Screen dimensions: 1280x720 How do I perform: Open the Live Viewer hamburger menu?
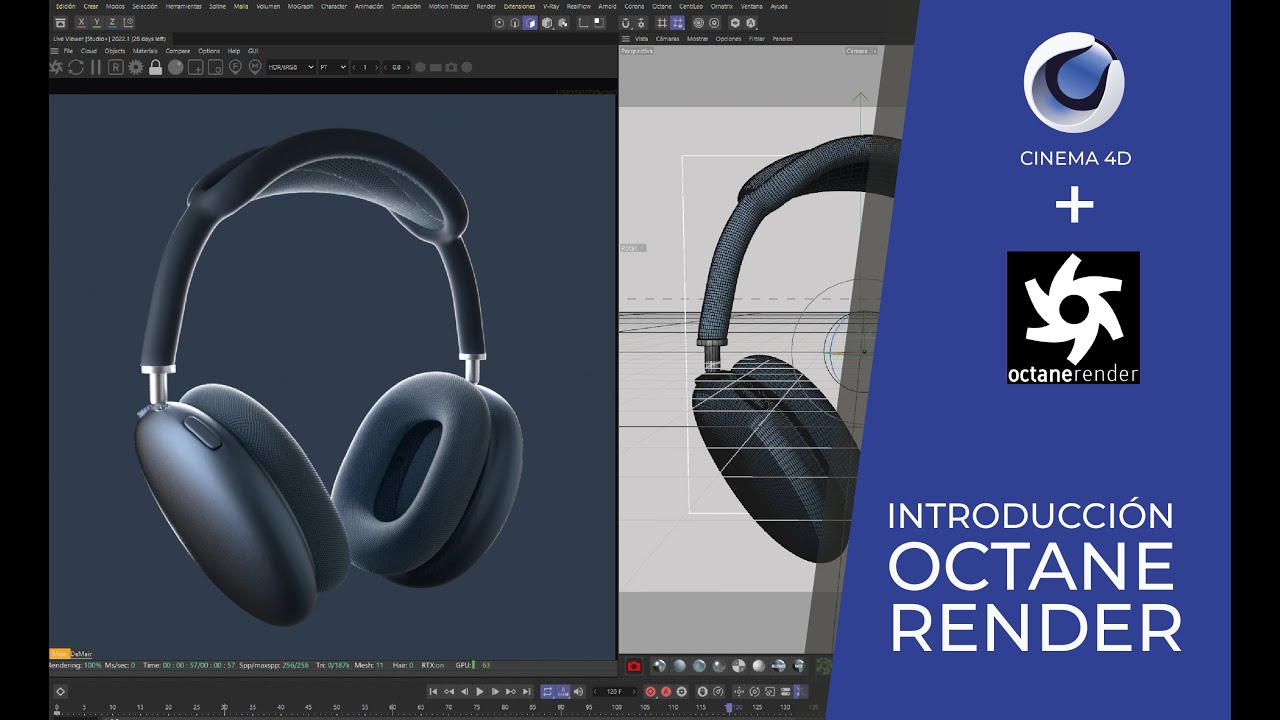(54, 51)
